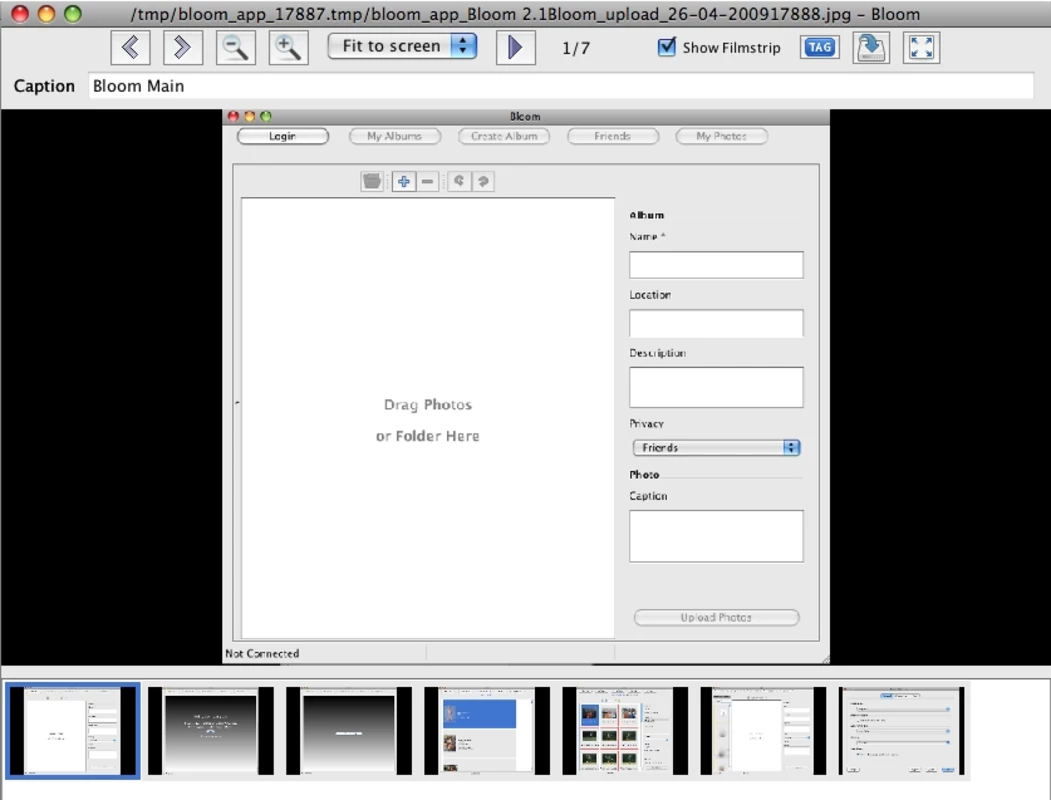Click the Drag Photos drop area text

point(428,420)
